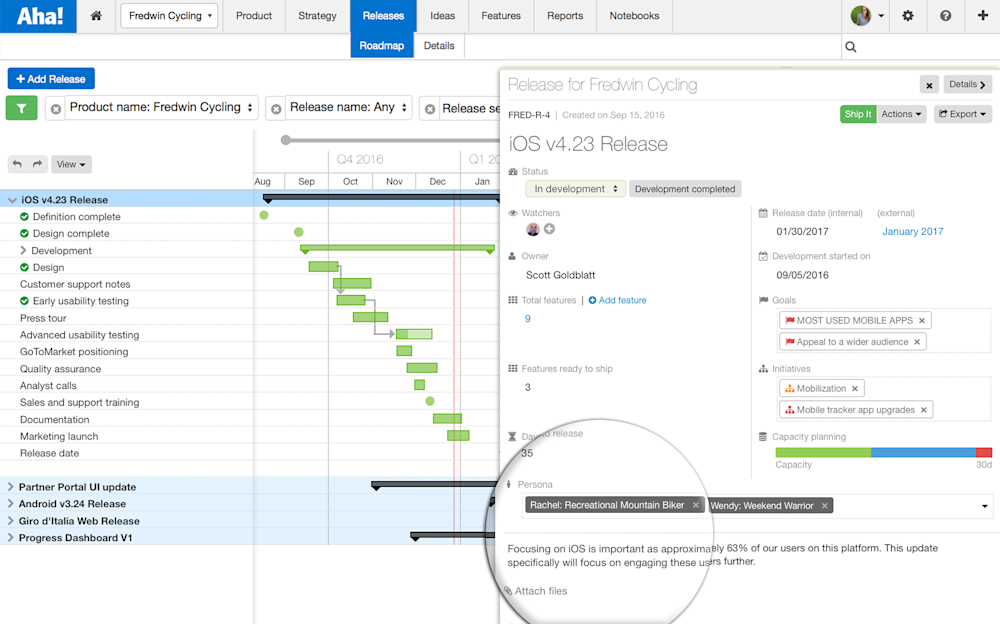
Task: Click the plus icon in the top-right navbar
Action: pyautogui.click(x=984, y=16)
